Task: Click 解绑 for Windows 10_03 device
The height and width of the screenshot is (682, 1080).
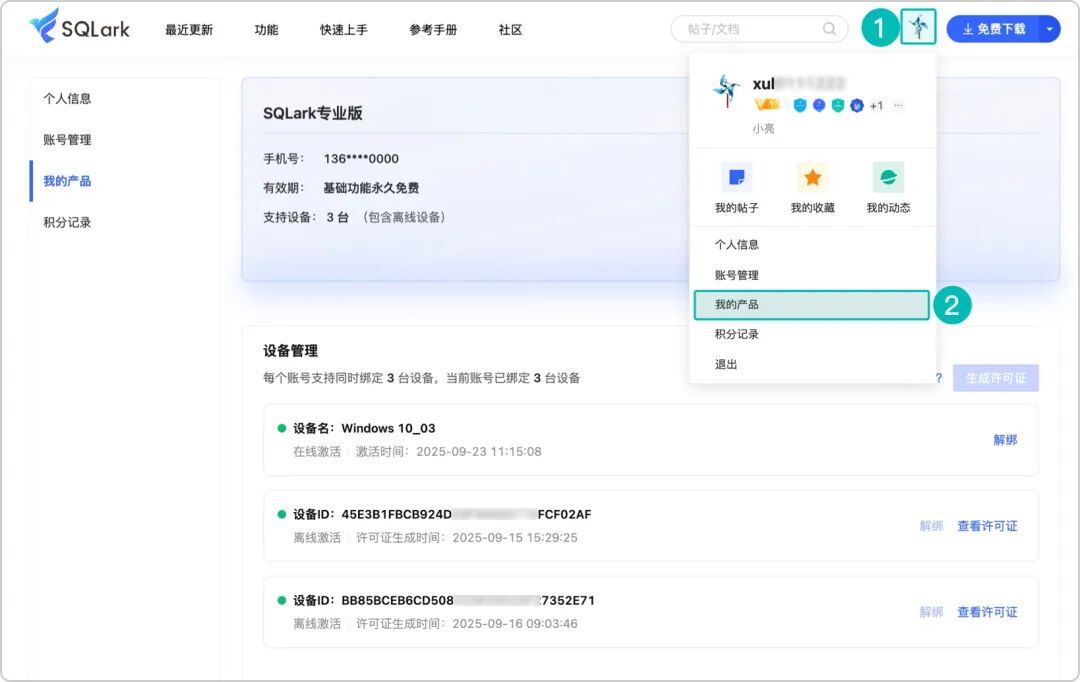Action: pos(1005,440)
